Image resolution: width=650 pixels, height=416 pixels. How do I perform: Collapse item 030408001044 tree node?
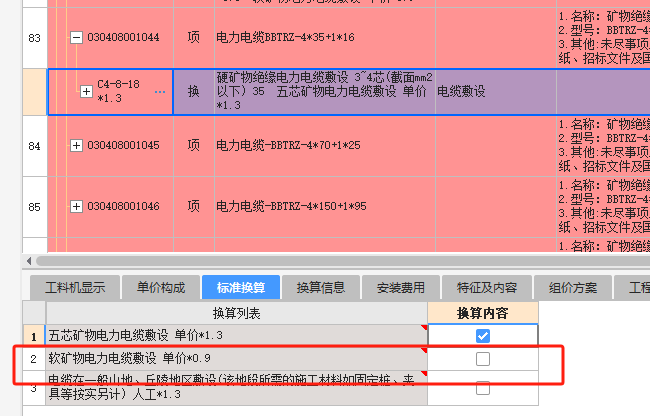76,38
